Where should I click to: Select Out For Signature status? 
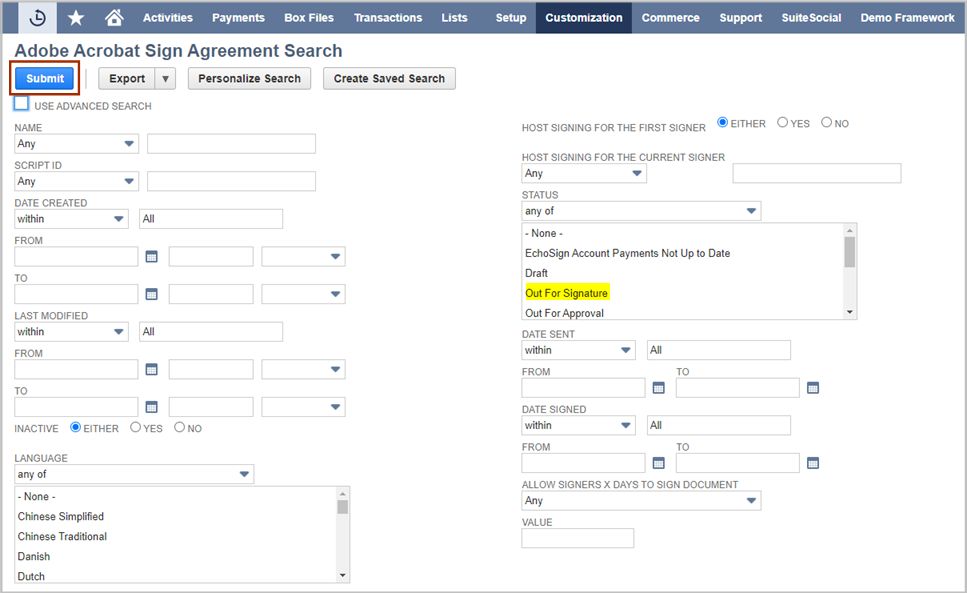pyautogui.click(x=566, y=293)
